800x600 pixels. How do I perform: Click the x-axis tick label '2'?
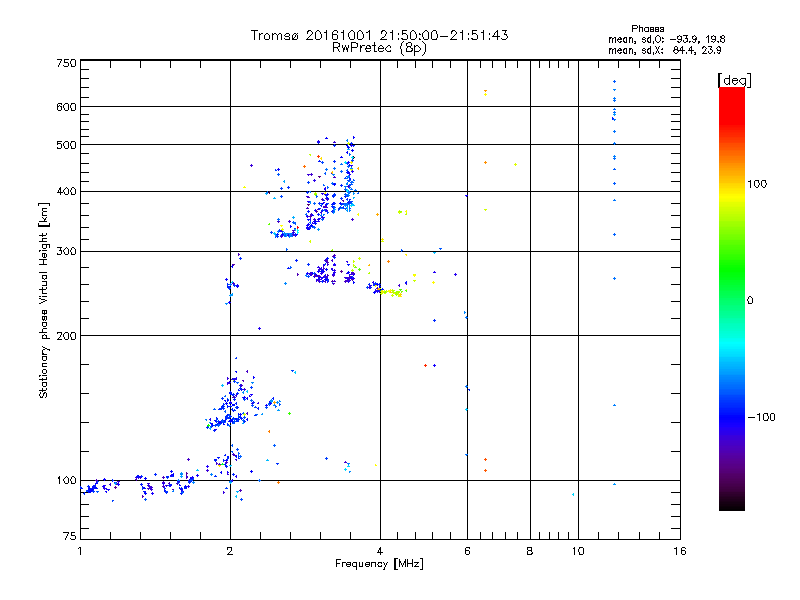point(230,551)
